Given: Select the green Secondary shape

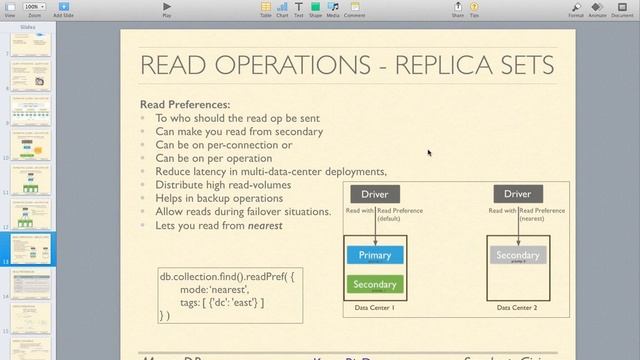Looking at the screenshot, I should pyautogui.click(x=375, y=284).
